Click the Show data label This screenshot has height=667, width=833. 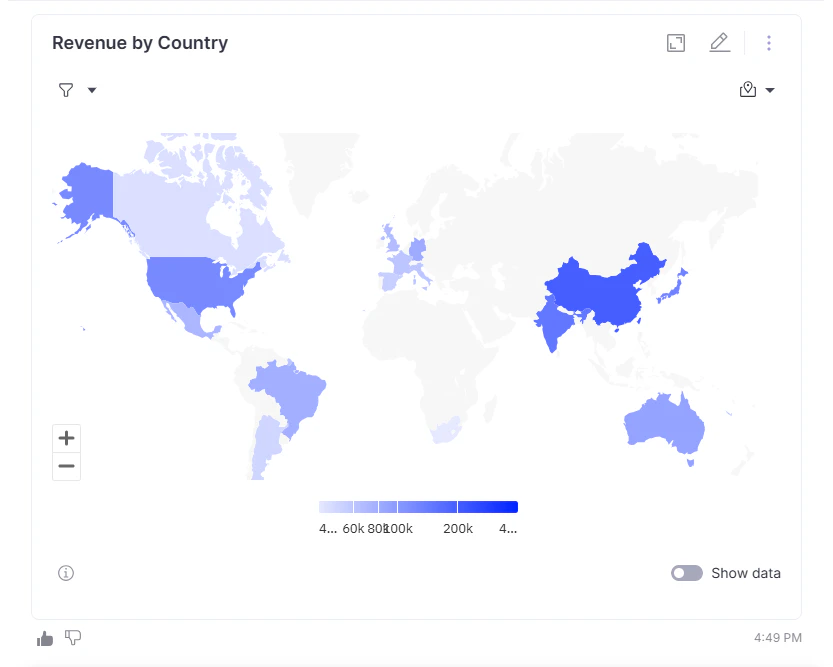tap(746, 573)
